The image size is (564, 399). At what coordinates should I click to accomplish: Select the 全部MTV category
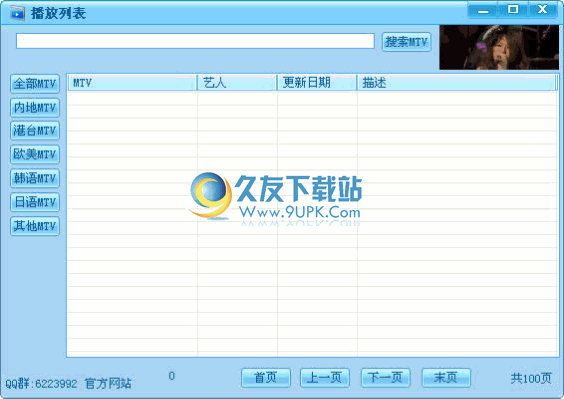[x=35, y=84]
